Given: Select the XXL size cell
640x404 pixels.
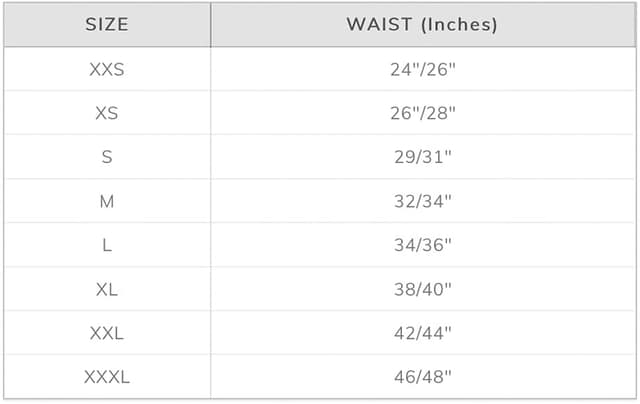Looking at the screenshot, I should (x=106, y=333).
